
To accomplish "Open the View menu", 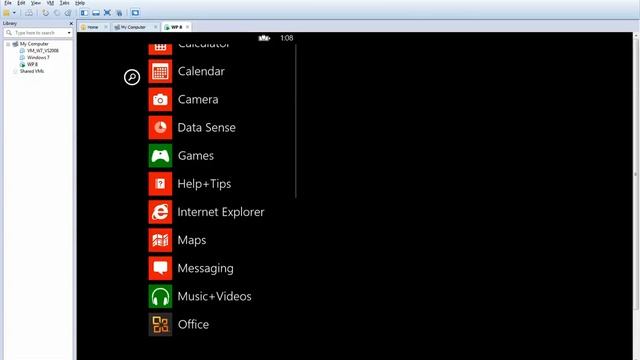I will click(x=36, y=3).
